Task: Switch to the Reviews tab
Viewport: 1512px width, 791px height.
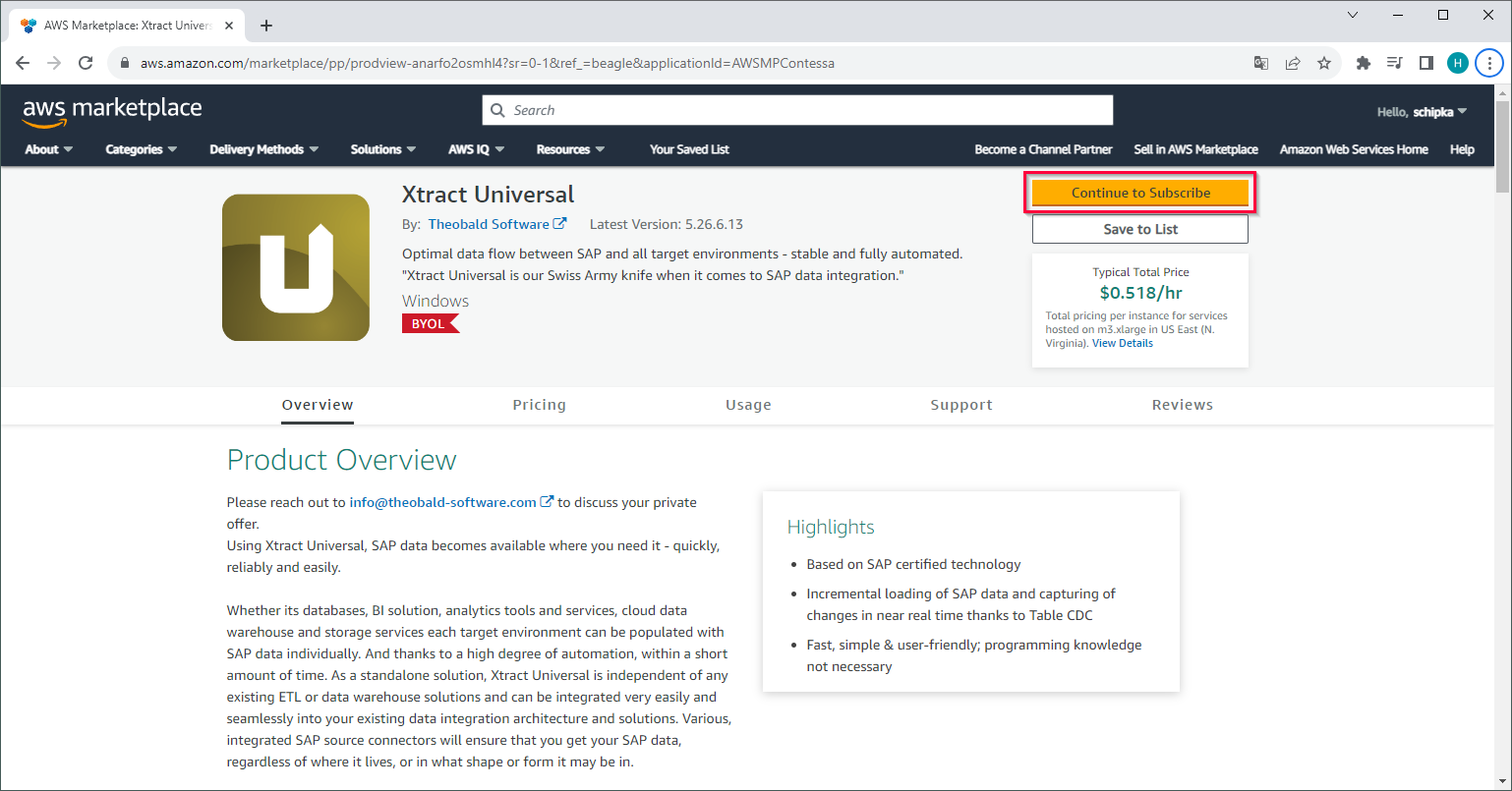Action: pos(1183,405)
